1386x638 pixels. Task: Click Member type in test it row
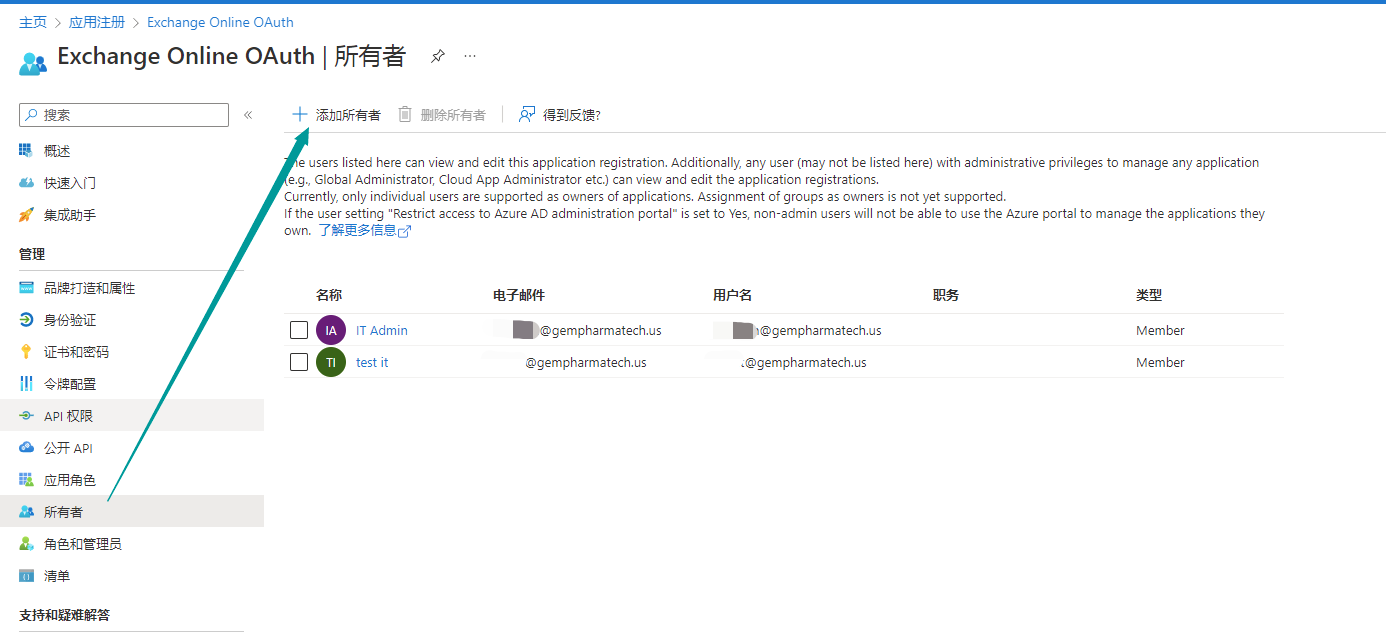[1160, 362]
